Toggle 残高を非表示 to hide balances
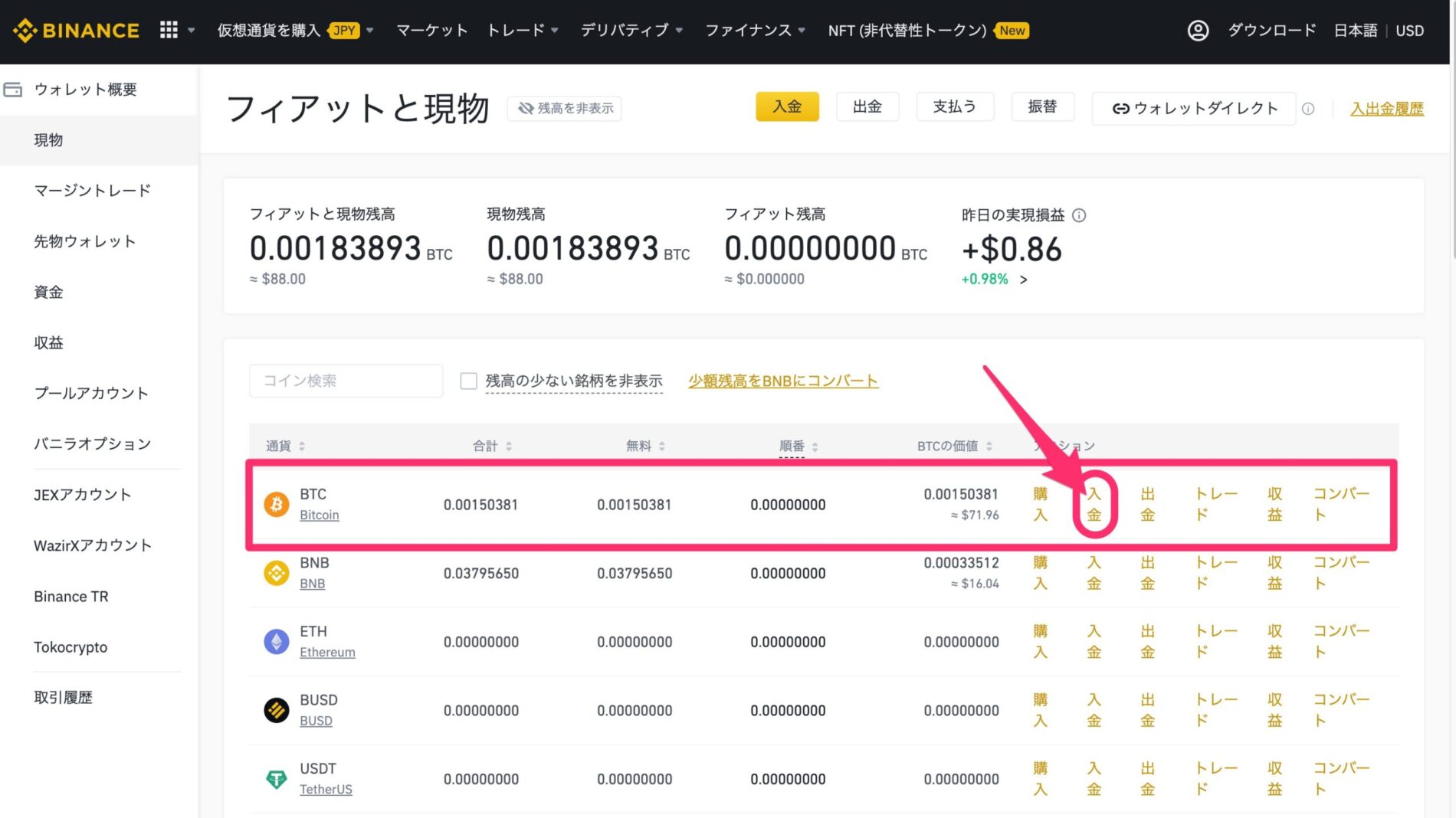Screen dimensions: 1456x818 click(x=565, y=109)
